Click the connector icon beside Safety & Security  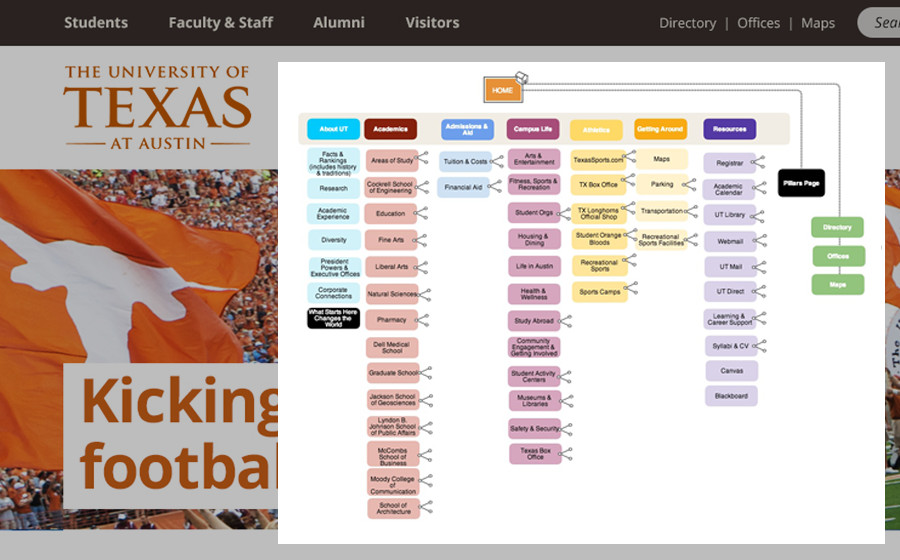(x=566, y=429)
